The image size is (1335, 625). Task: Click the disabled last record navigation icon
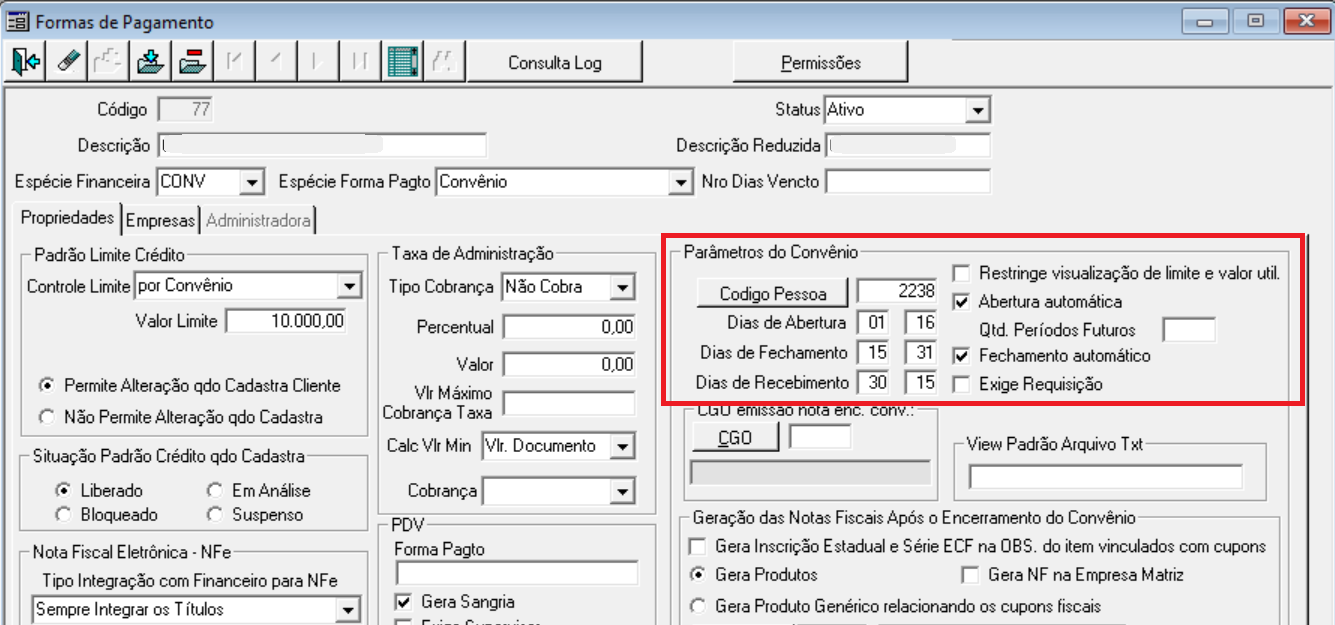click(359, 63)
